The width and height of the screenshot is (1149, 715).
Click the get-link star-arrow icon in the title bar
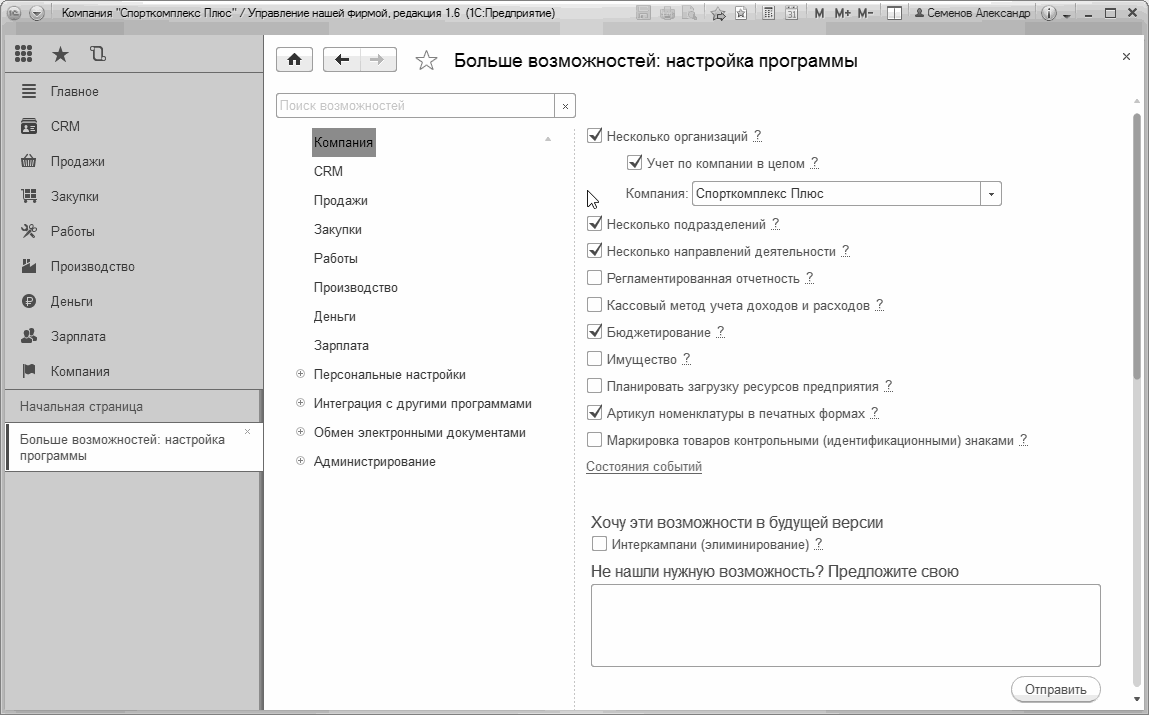tap(718, 13)
